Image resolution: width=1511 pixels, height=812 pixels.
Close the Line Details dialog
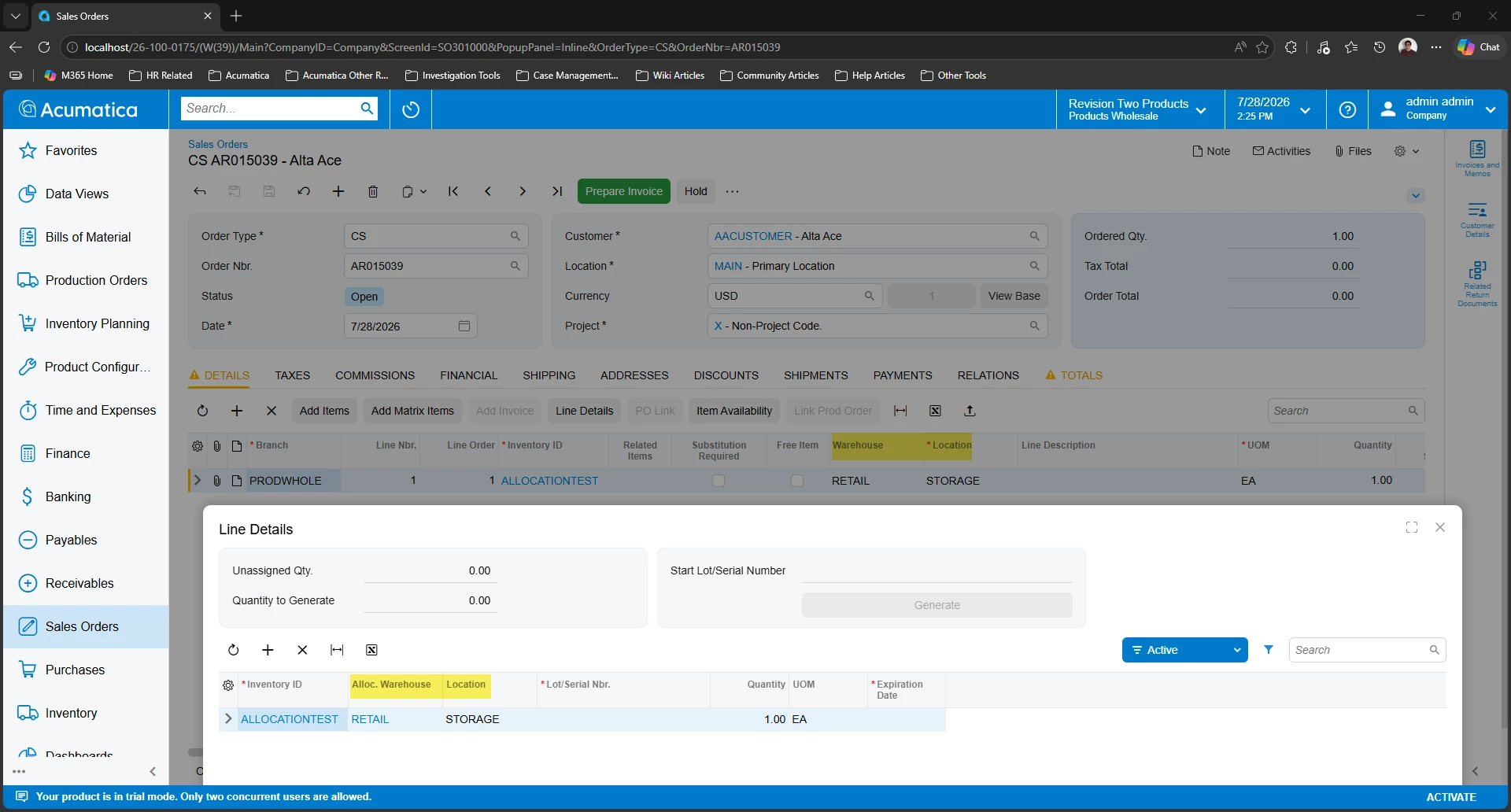tap(1440, 527)
